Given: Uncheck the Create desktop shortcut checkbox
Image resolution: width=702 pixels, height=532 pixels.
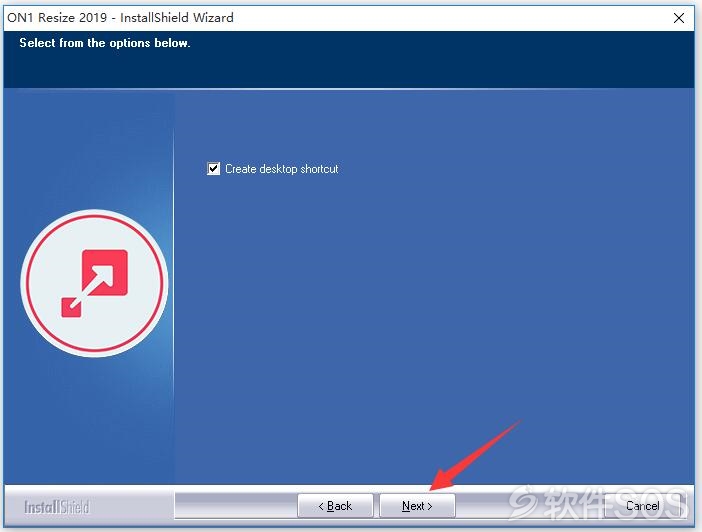Looking at the screenshot, I should (x=214, y=169).
